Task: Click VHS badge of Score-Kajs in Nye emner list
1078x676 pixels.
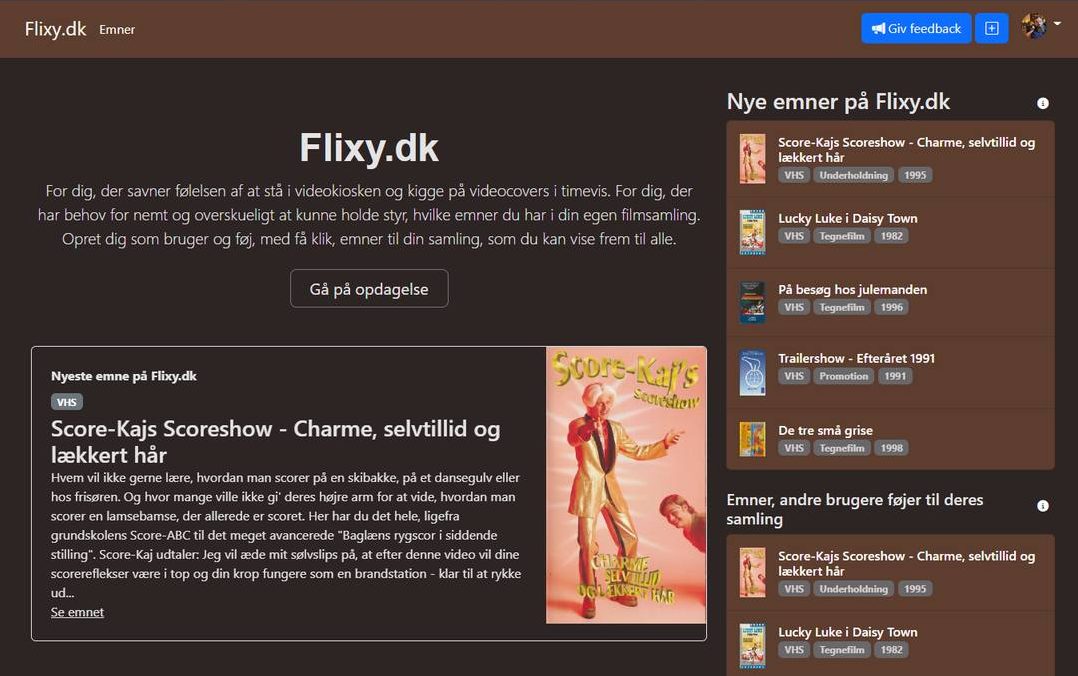Action: (x=794, y=175)
